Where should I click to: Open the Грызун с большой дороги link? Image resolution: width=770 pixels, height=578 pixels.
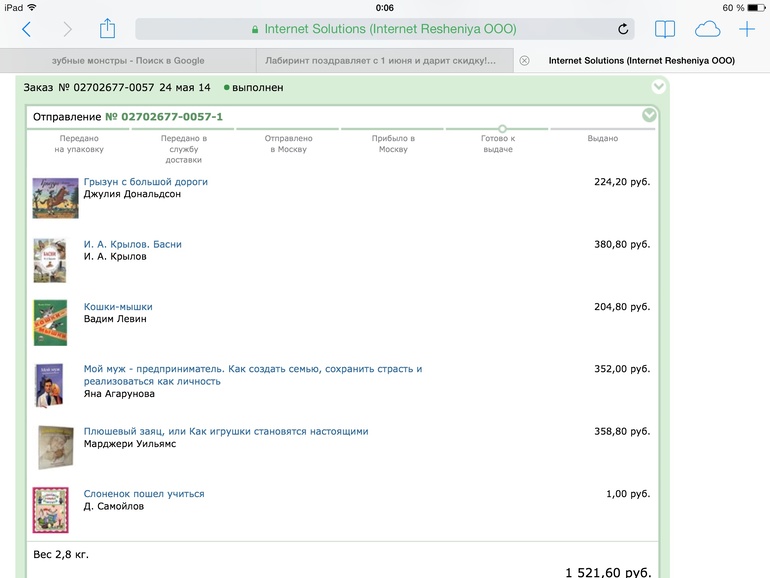[x=146, y=182]
